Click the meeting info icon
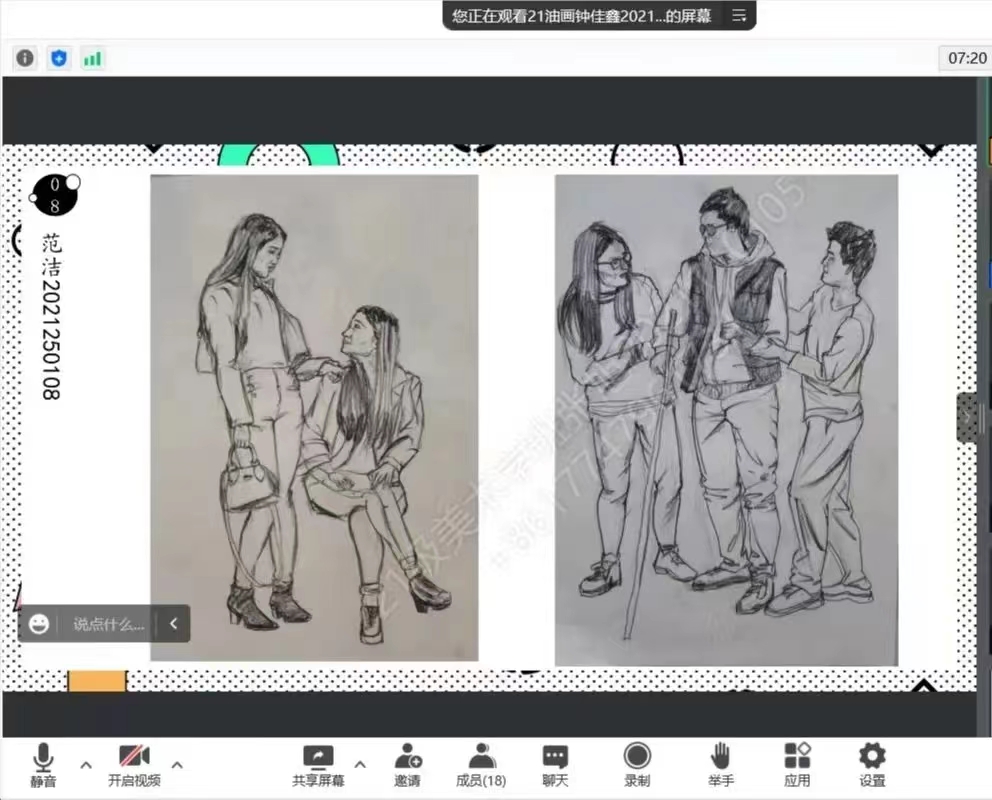Image resolution: width=992 pixels, height=800 pixels. point(25,58)
